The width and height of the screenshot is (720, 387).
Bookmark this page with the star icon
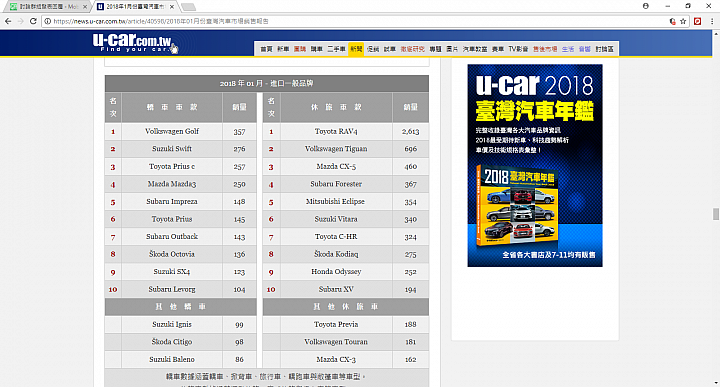tap(683, 21)
